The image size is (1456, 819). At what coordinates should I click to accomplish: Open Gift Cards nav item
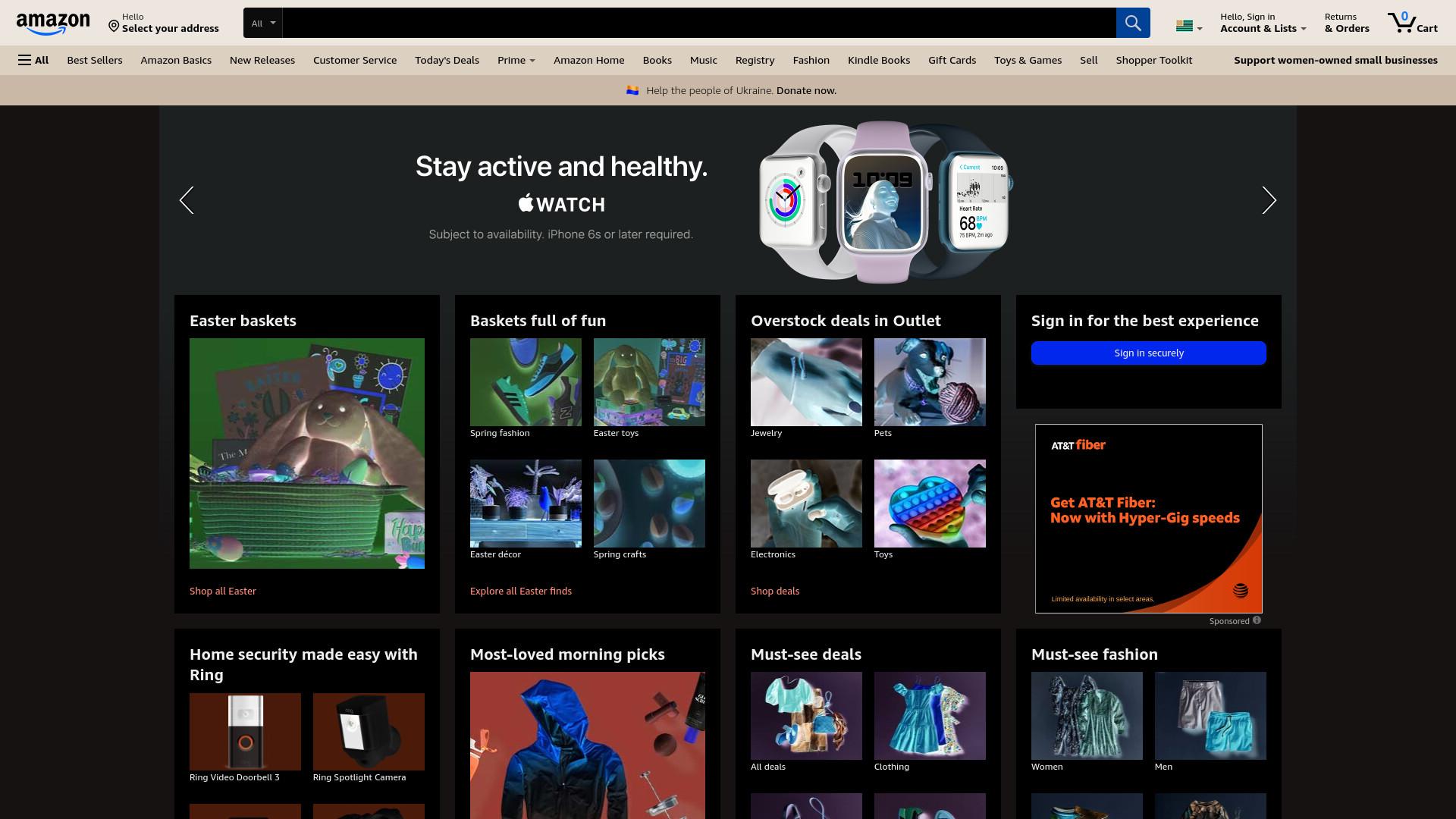pos(952,60)
